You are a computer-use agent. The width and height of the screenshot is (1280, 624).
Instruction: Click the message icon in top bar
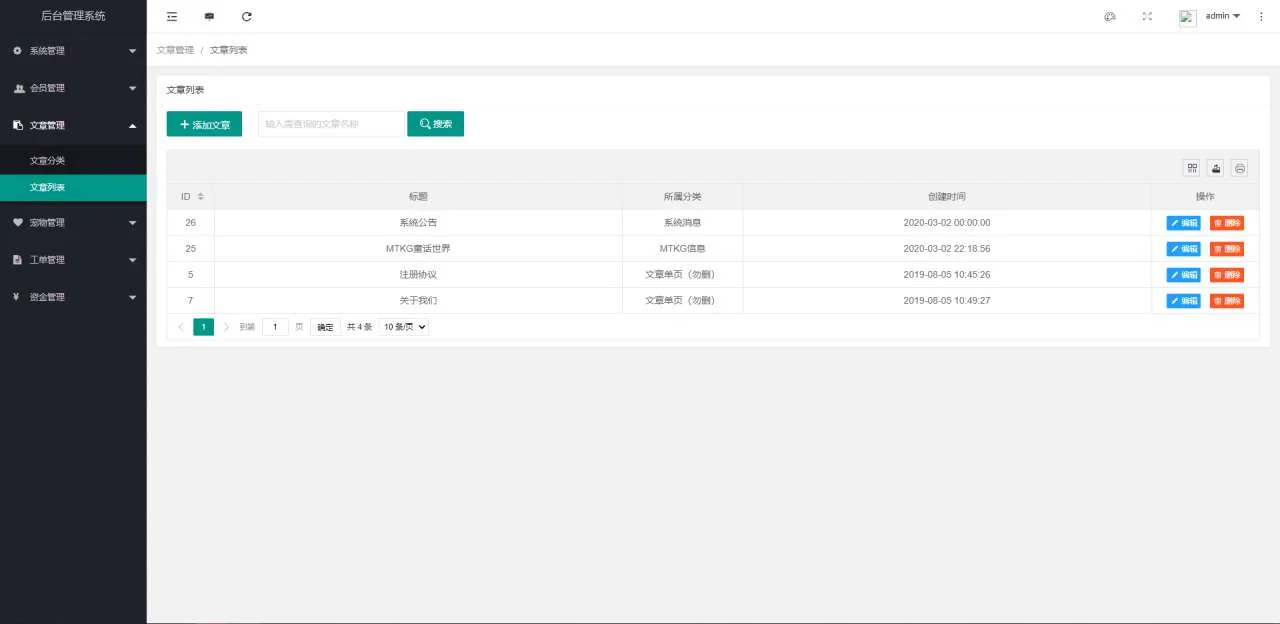(209, 16)
